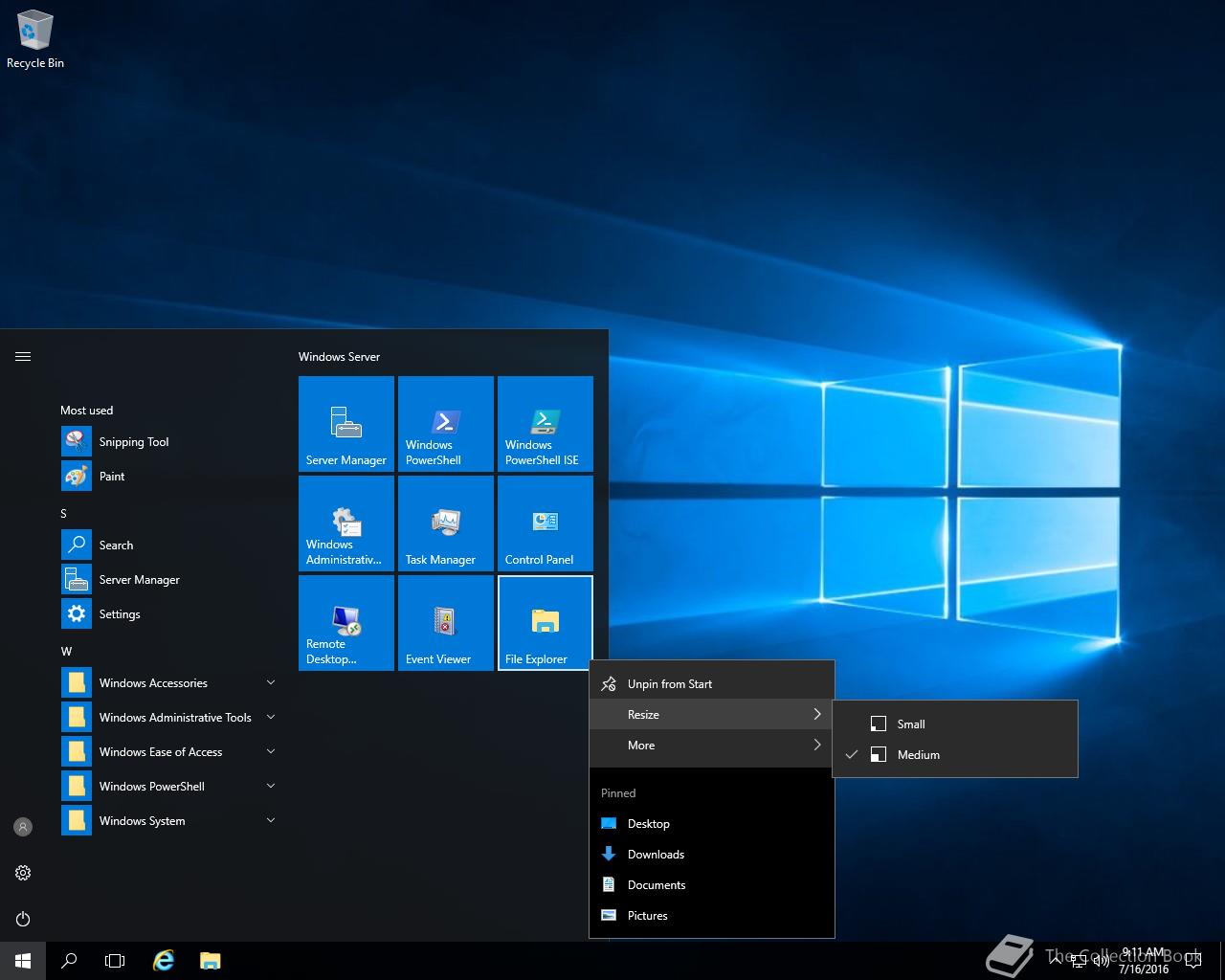Click the Most used heading

[x=86, y=411]
